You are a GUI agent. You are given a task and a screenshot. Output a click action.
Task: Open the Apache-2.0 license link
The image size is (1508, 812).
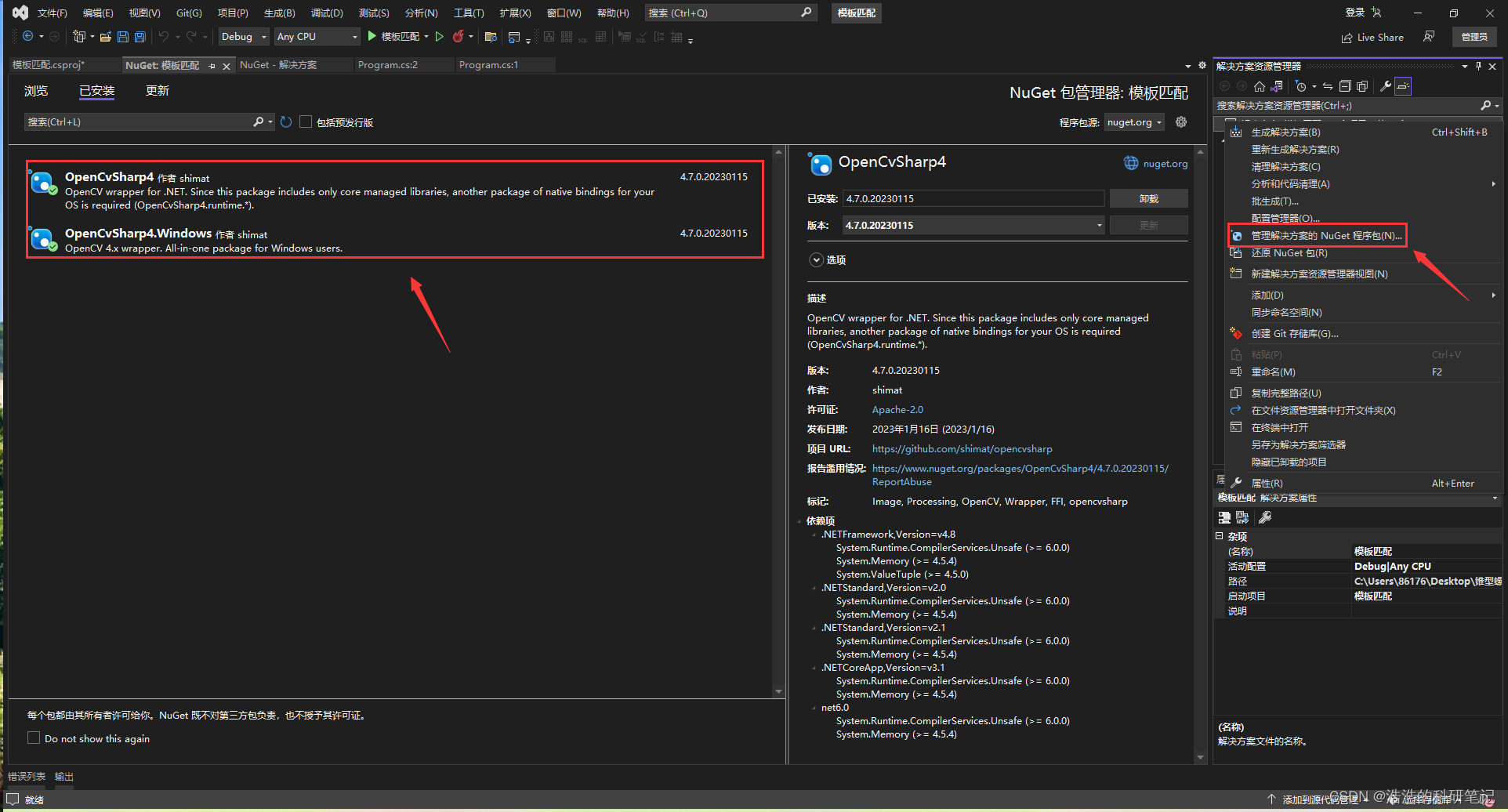tap(897, 409)
